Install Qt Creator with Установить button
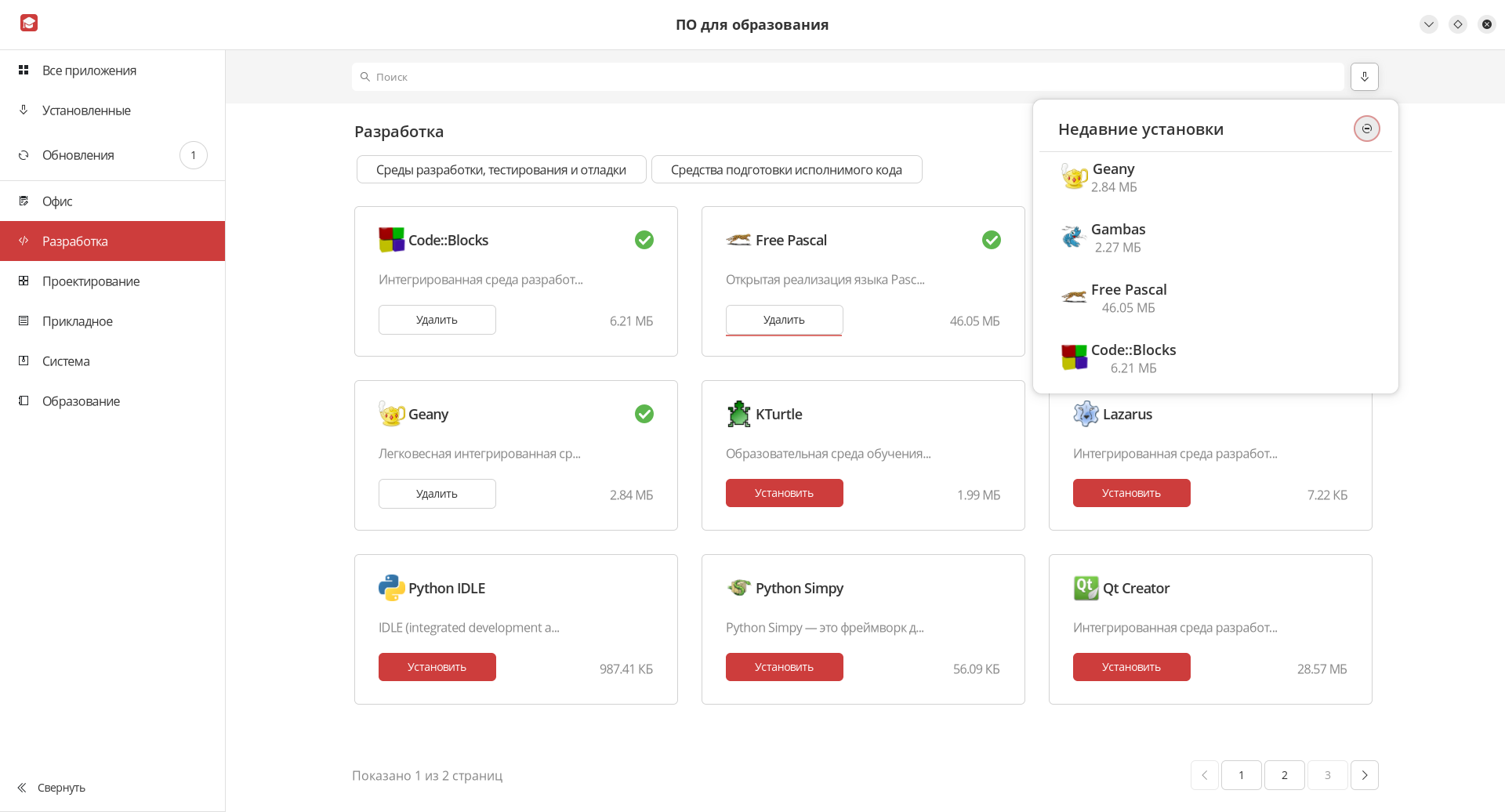 (x=1131, y=667)
